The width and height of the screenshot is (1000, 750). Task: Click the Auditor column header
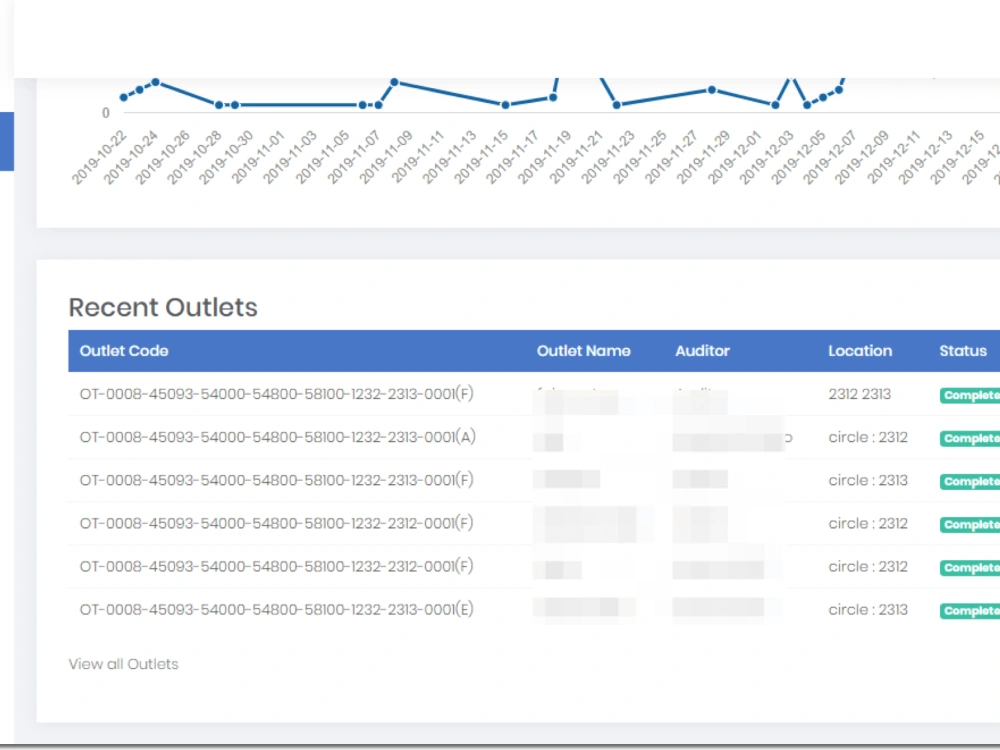702,351
